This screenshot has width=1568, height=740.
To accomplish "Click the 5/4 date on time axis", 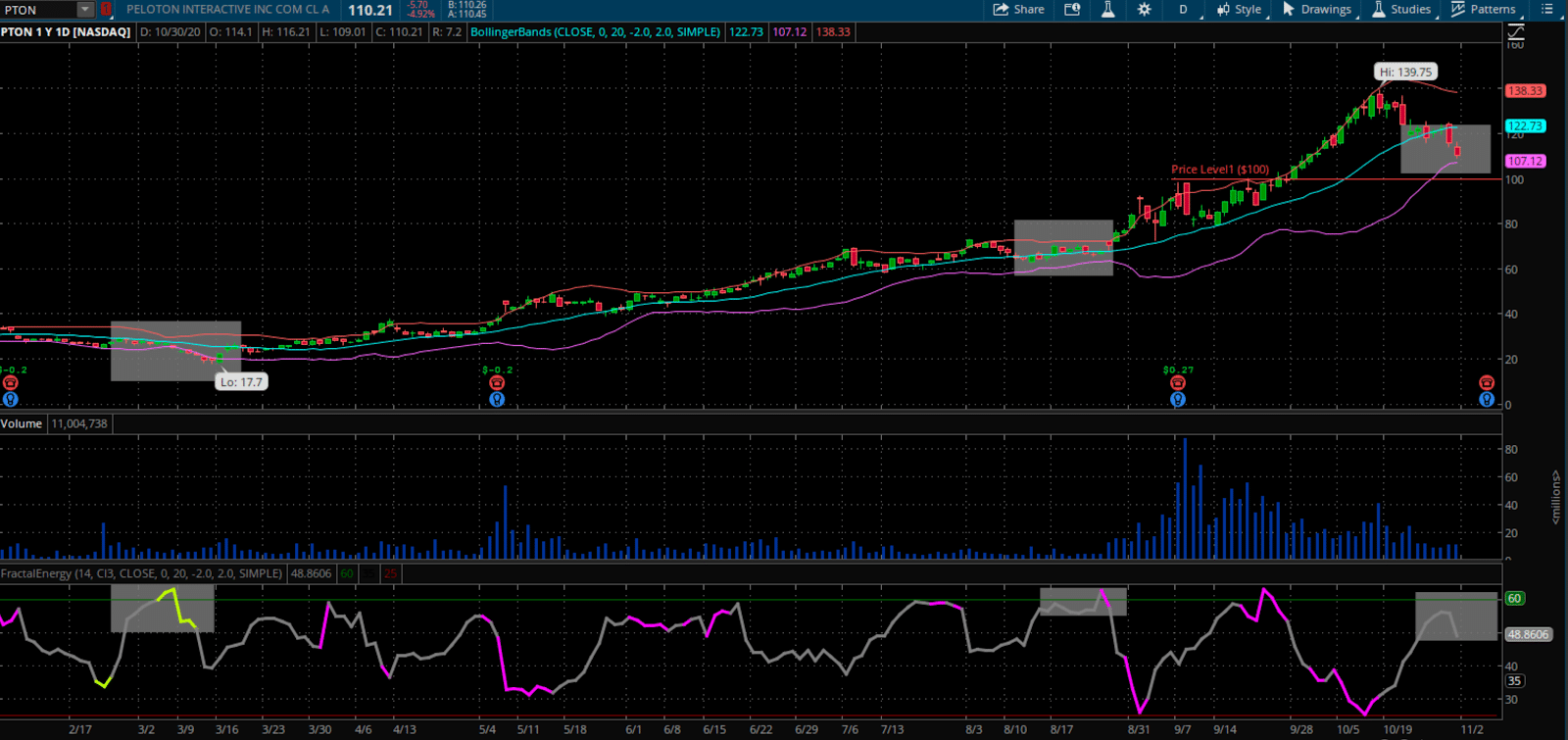I will (x=487, y=729).
